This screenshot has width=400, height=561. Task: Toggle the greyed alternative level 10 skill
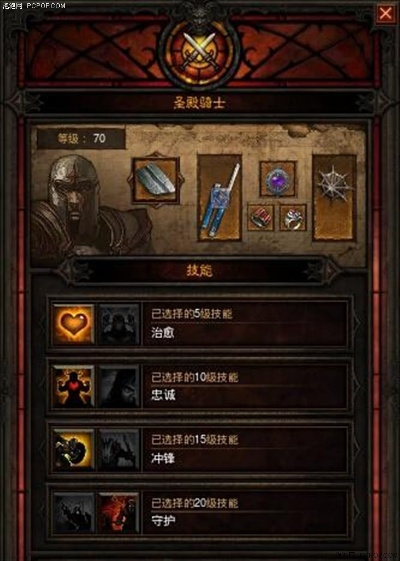(x=119, y=386)
